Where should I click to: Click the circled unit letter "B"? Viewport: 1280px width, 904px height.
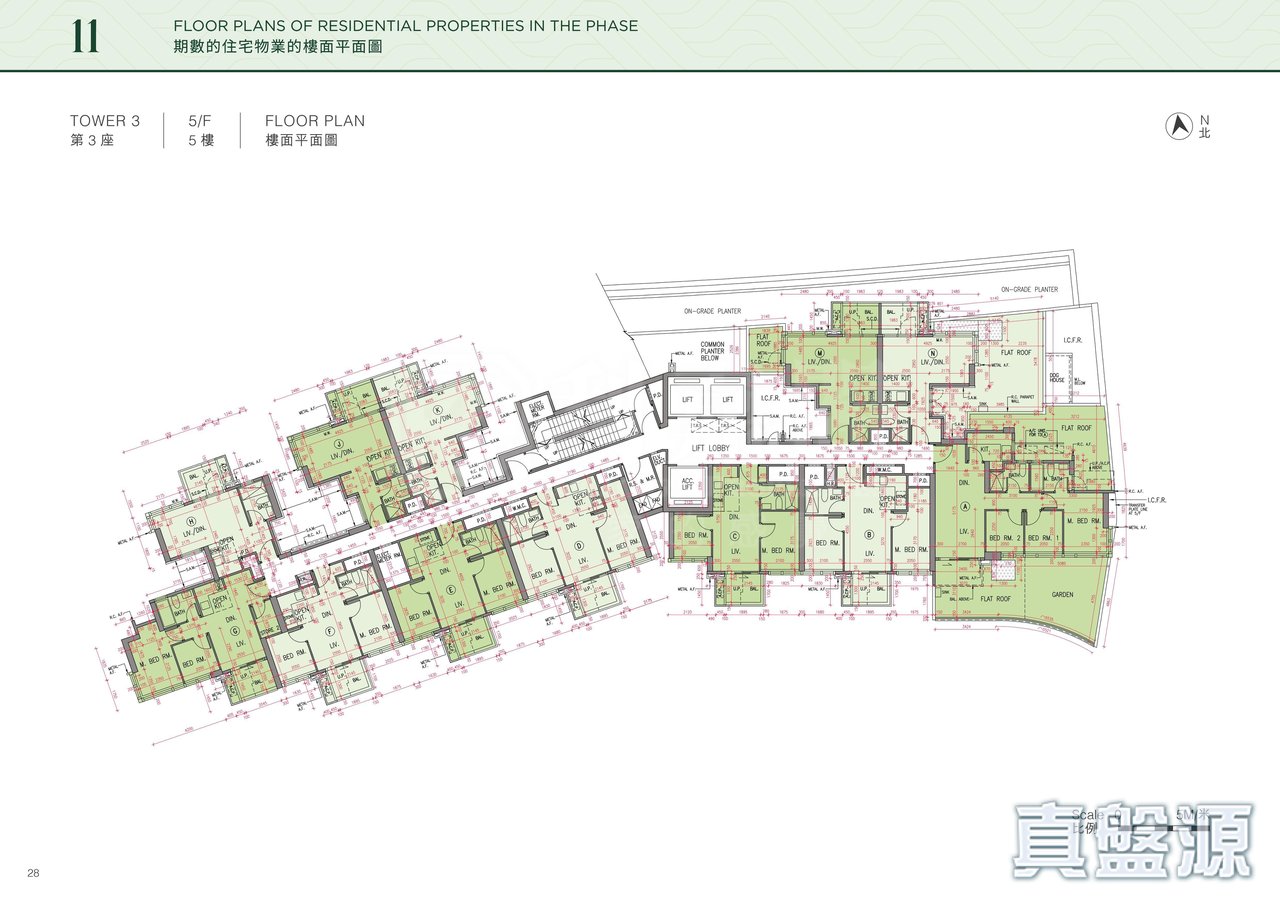pos(869,535)
